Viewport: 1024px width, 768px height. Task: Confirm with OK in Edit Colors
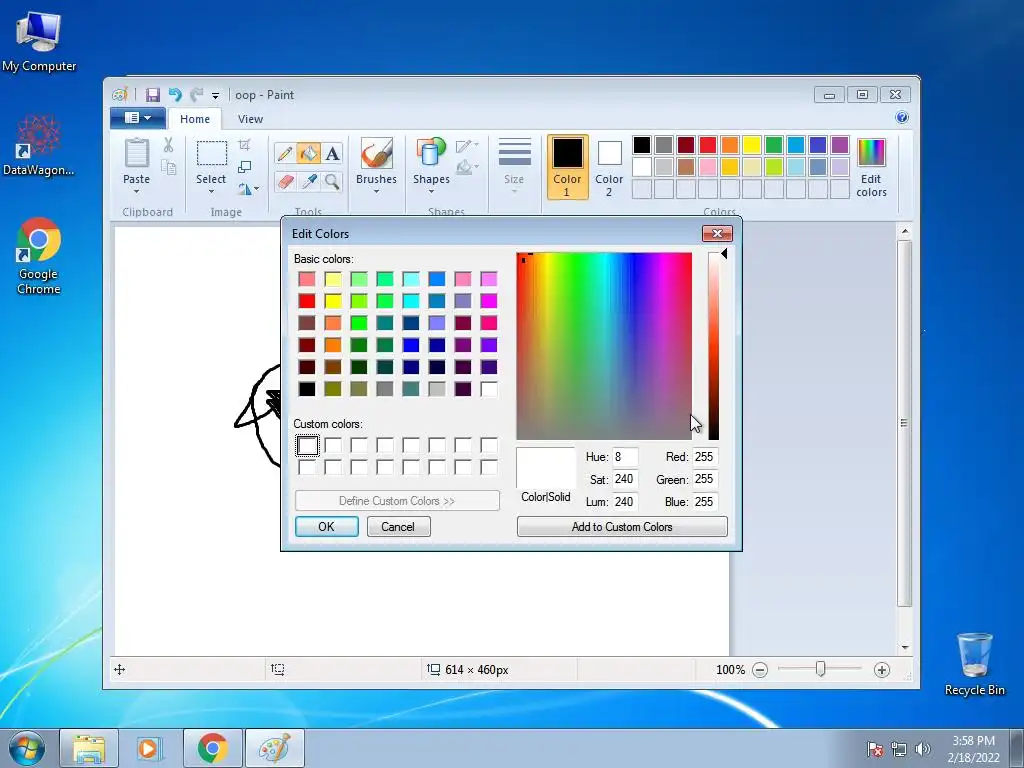(327, 527)
